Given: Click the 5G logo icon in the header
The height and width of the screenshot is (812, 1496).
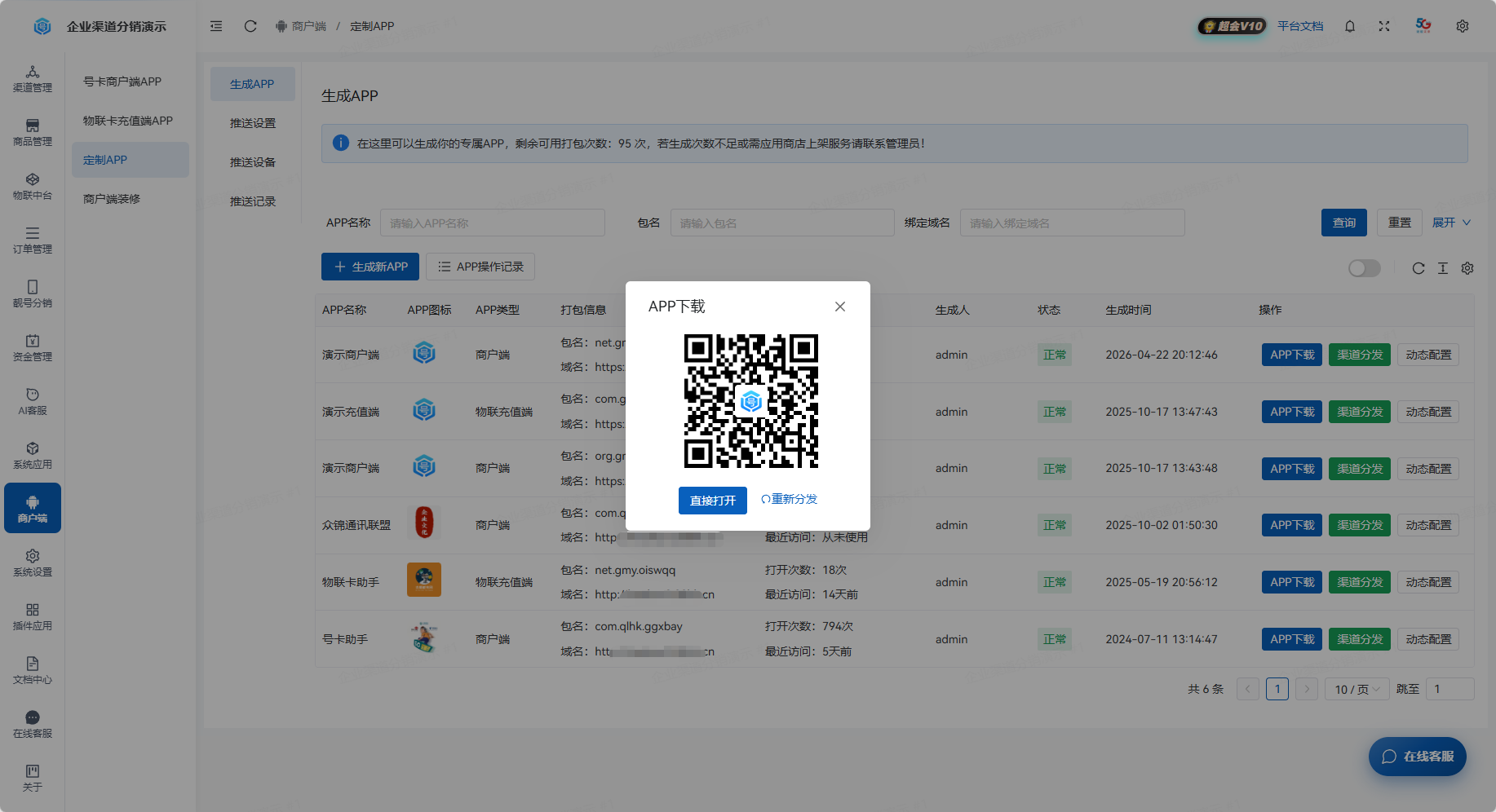Looking at the screenshot, I should point(1423,26).
